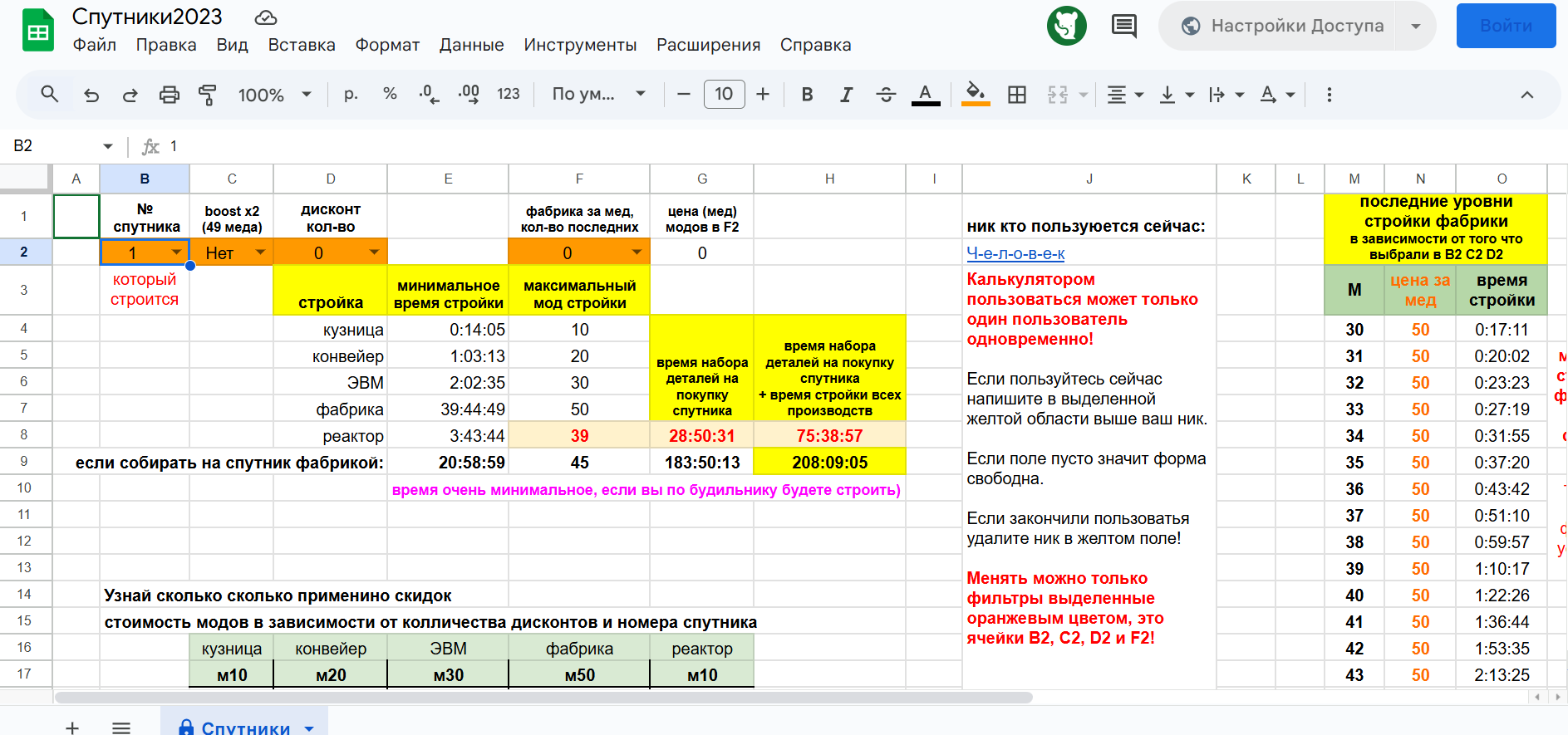This screenshot has height=735, width=1568.
Task: Toggle italic text formatting
Action: pyautogui.click(x=846, y=95)
